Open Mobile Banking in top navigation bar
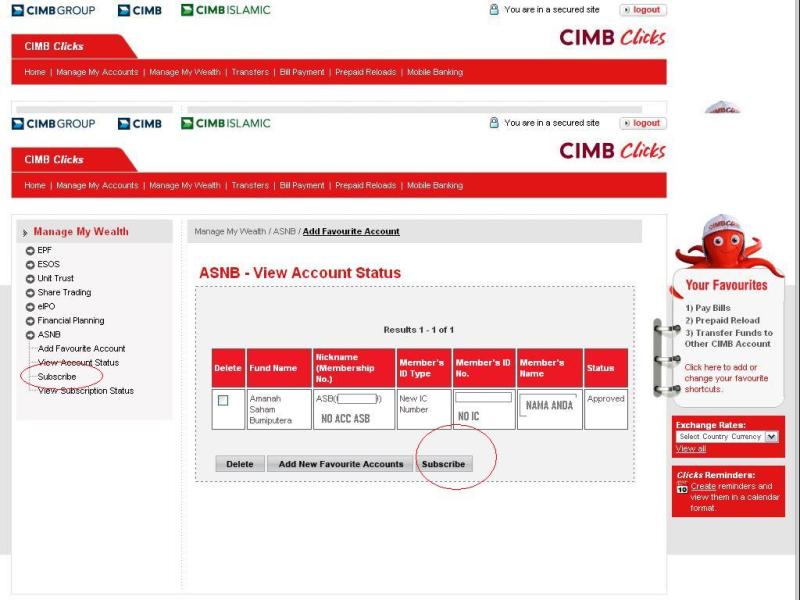 435,72
